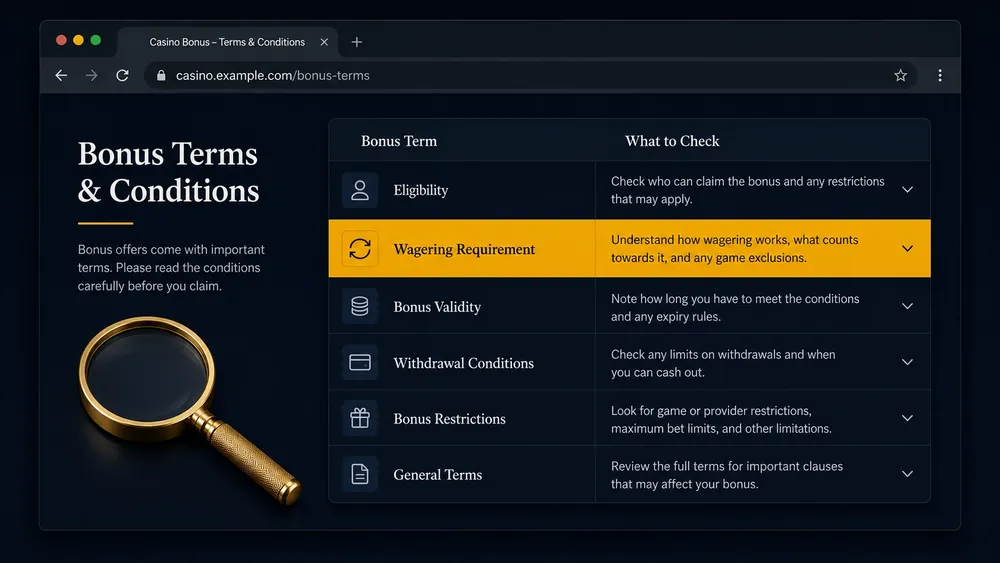Expand the Wagering Requirement row chevron
1000x563 pixels.
(x=908, y=248)
